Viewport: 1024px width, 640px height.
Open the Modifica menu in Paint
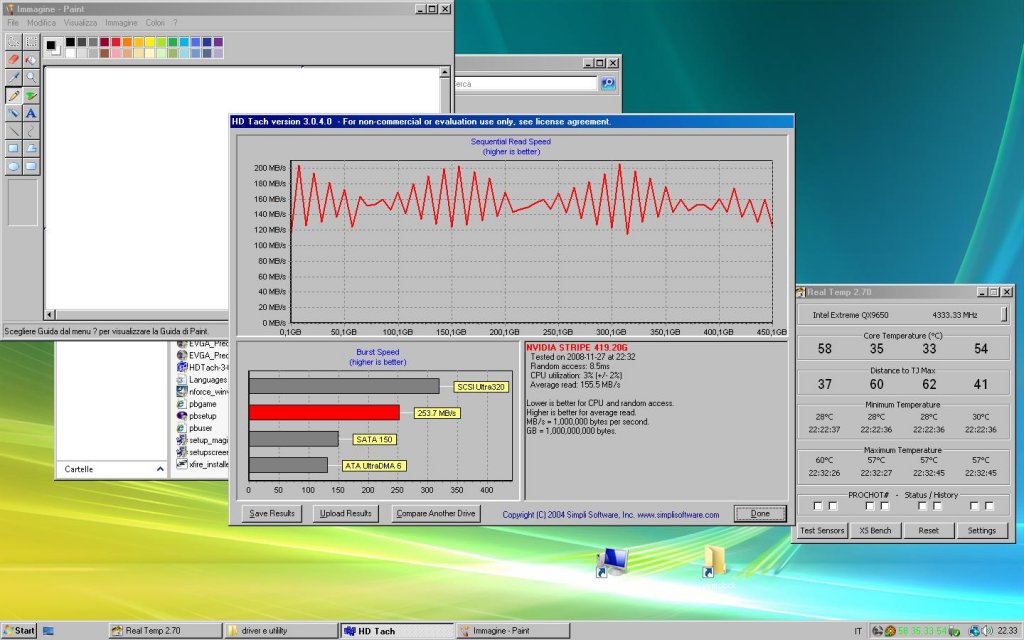(x=41, y=23)
